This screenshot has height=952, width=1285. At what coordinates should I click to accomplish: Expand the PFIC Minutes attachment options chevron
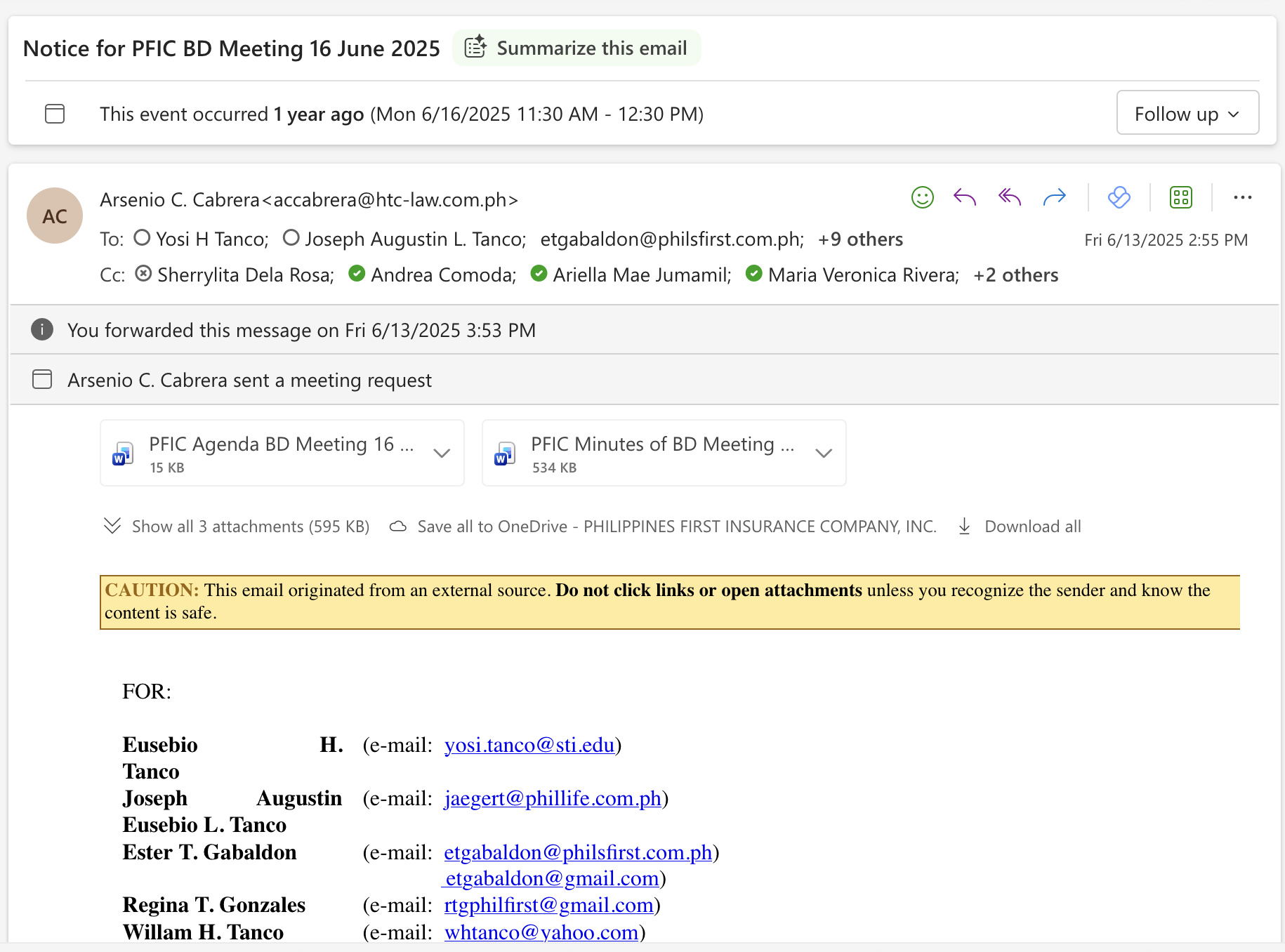click(x=824, y=453)
